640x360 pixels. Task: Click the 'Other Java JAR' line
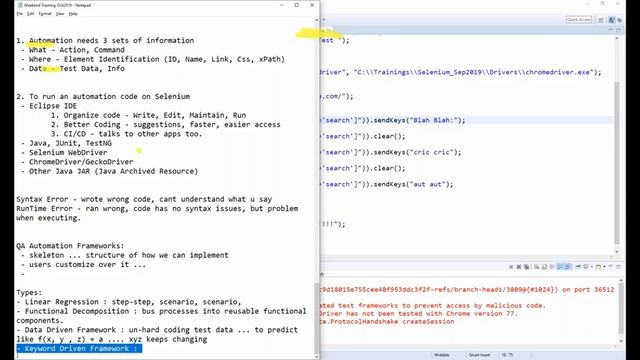pos(109,171)
